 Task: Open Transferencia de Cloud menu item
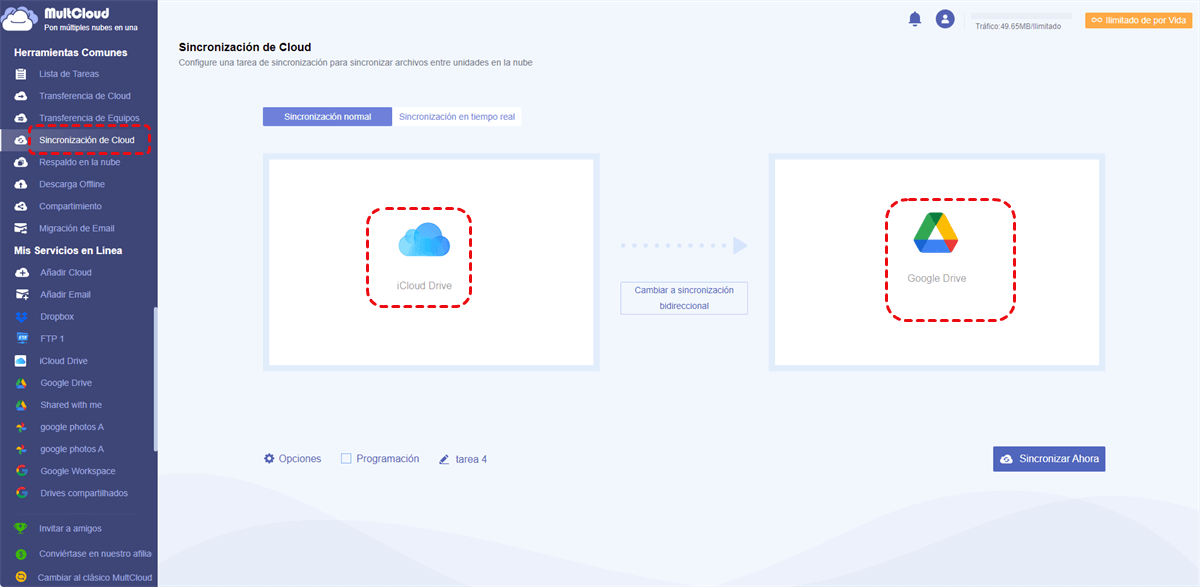85,96
